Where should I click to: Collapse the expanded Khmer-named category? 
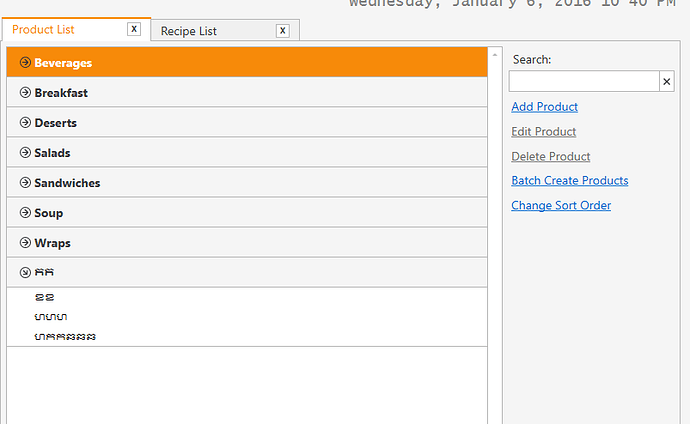pyautogui.click(x=25, y=272)
